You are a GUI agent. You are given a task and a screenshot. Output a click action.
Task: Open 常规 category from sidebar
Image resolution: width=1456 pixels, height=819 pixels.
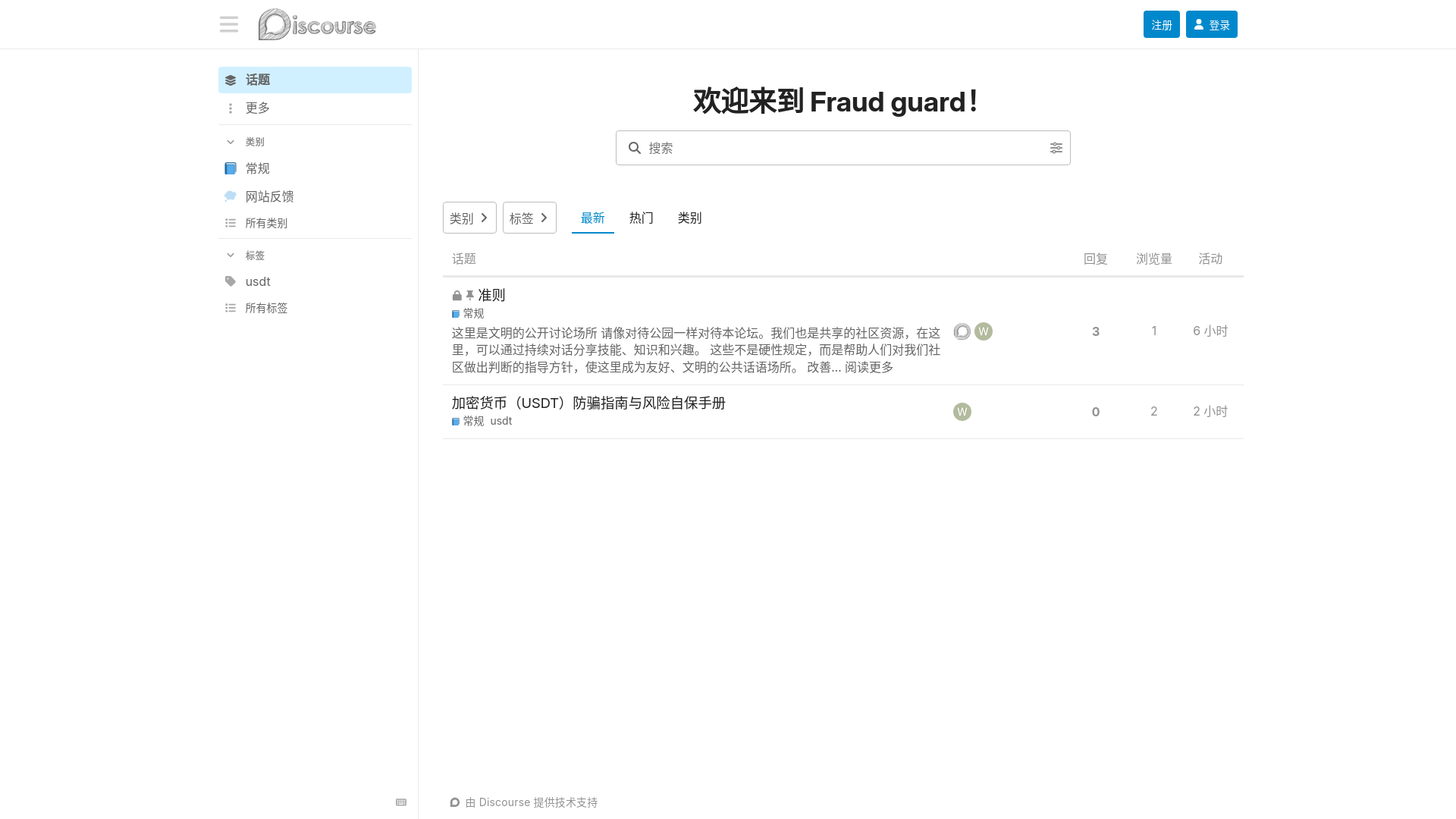pos(315,168)
